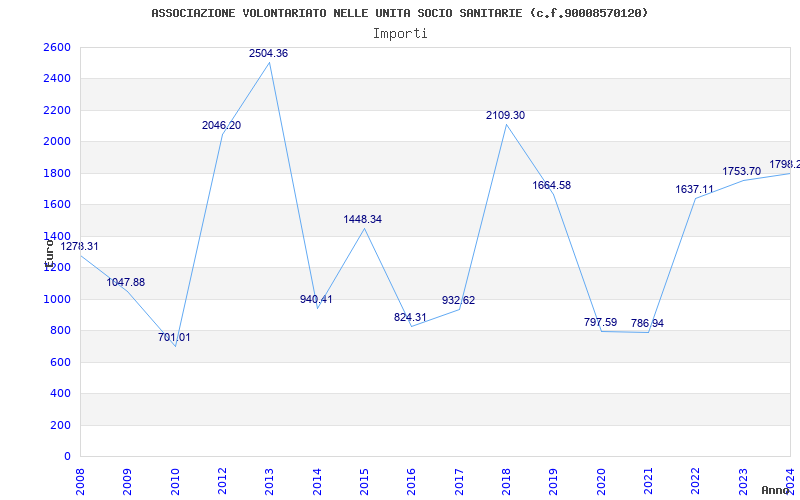The image size is (800, 500).
Task: Click the x-axis year 2014
Action: [317, 482]
